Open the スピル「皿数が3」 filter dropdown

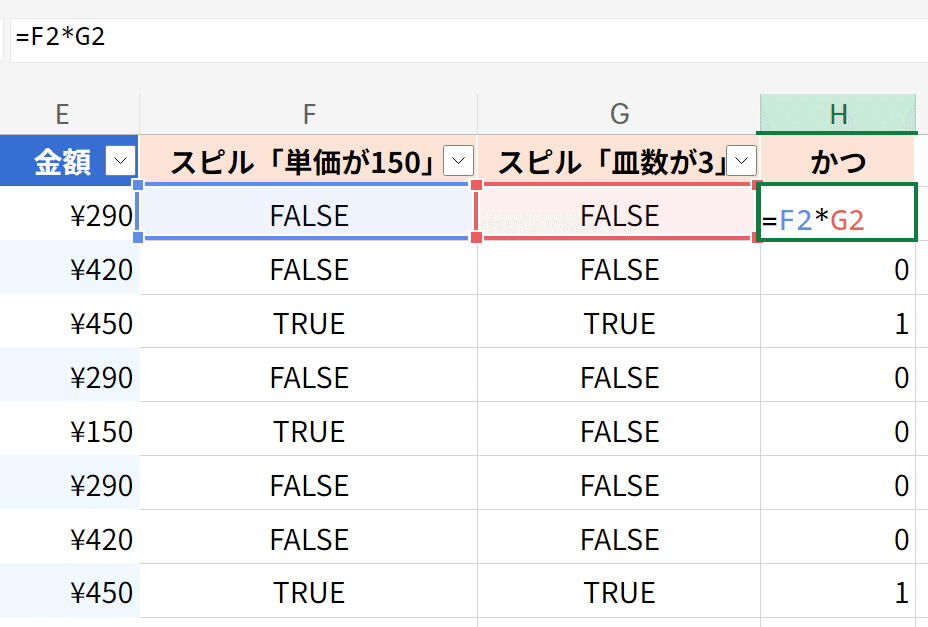[742, 160]
